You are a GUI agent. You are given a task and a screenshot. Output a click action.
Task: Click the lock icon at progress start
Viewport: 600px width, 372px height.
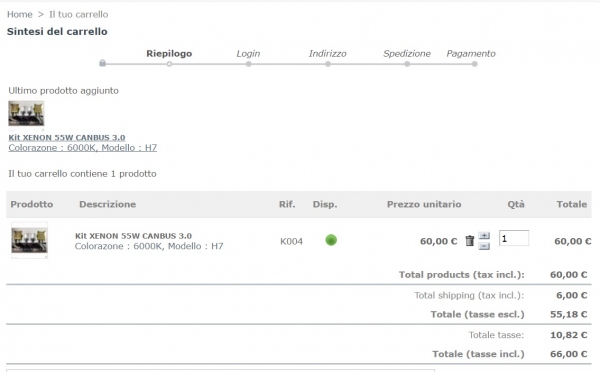click(102, 63)
